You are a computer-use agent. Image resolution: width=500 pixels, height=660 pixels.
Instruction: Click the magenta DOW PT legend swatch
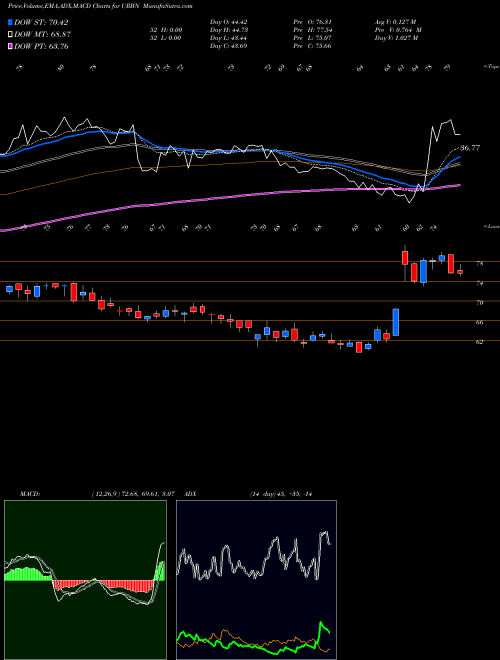(x=11, y=46)
